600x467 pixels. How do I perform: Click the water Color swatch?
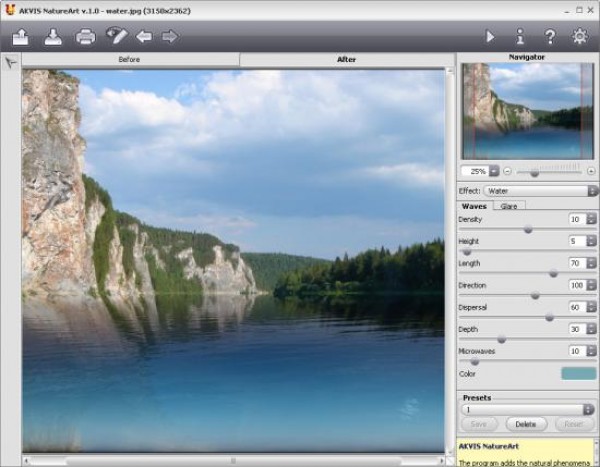coord(578,373)
